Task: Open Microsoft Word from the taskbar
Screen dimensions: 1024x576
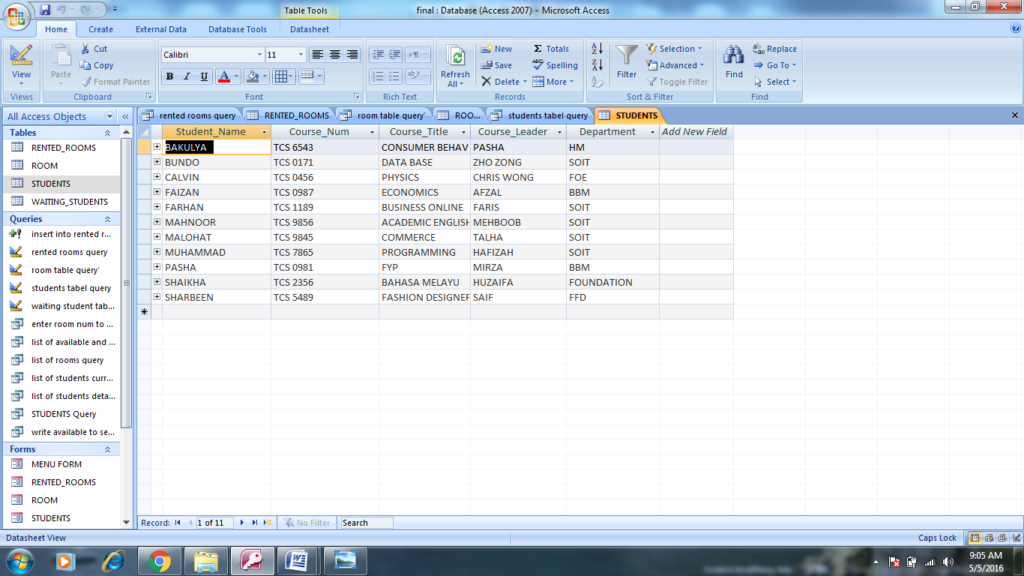Action: coord(297,561)
